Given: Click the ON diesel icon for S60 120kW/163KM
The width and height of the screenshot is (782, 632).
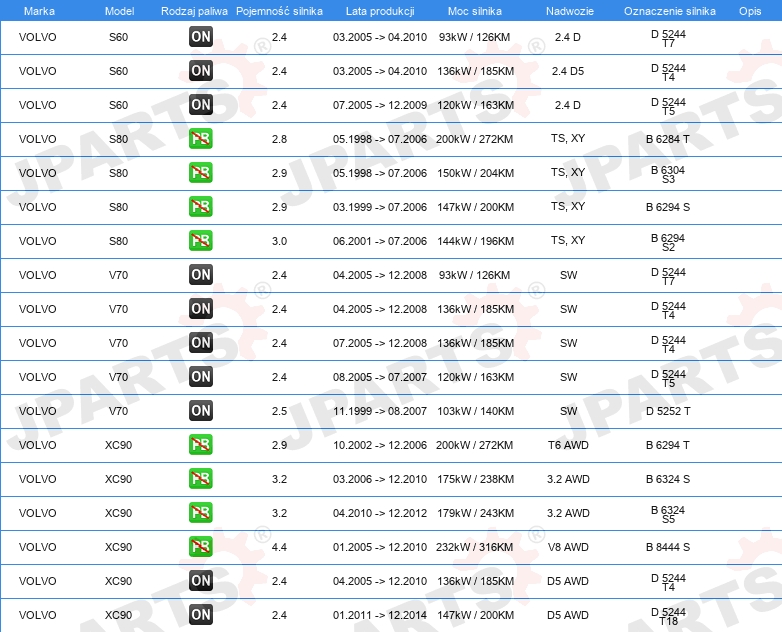Looking at the screenshot, I should (x=201, y=104).
